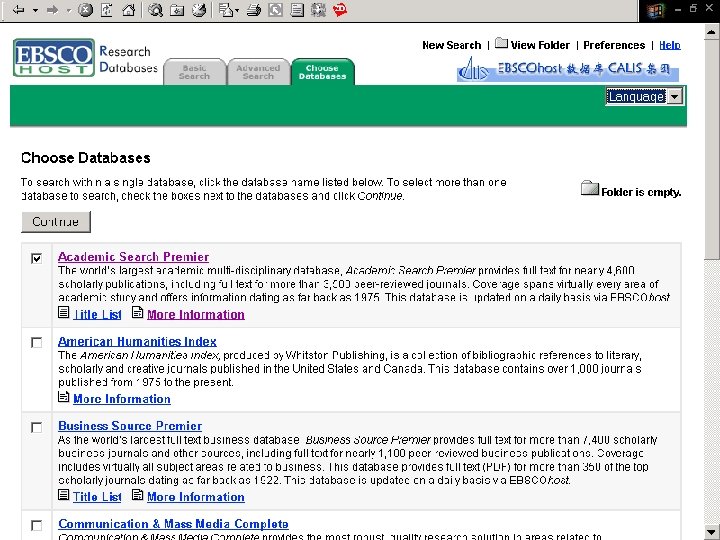This screenshot has height=540, width=720.
Task: Open the Mail icon dropdown arrow
Action: pyautogui.click(x=237, y=10)
